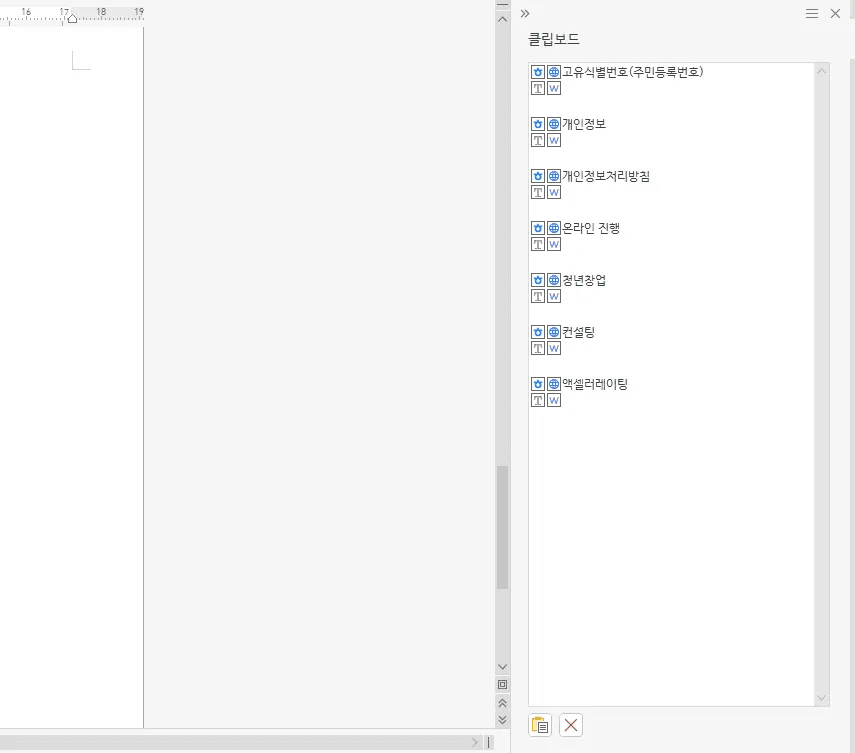Click the 청년창업 clipboard entry
Viewport: 855px width, 753px height.
click(584, 280)
